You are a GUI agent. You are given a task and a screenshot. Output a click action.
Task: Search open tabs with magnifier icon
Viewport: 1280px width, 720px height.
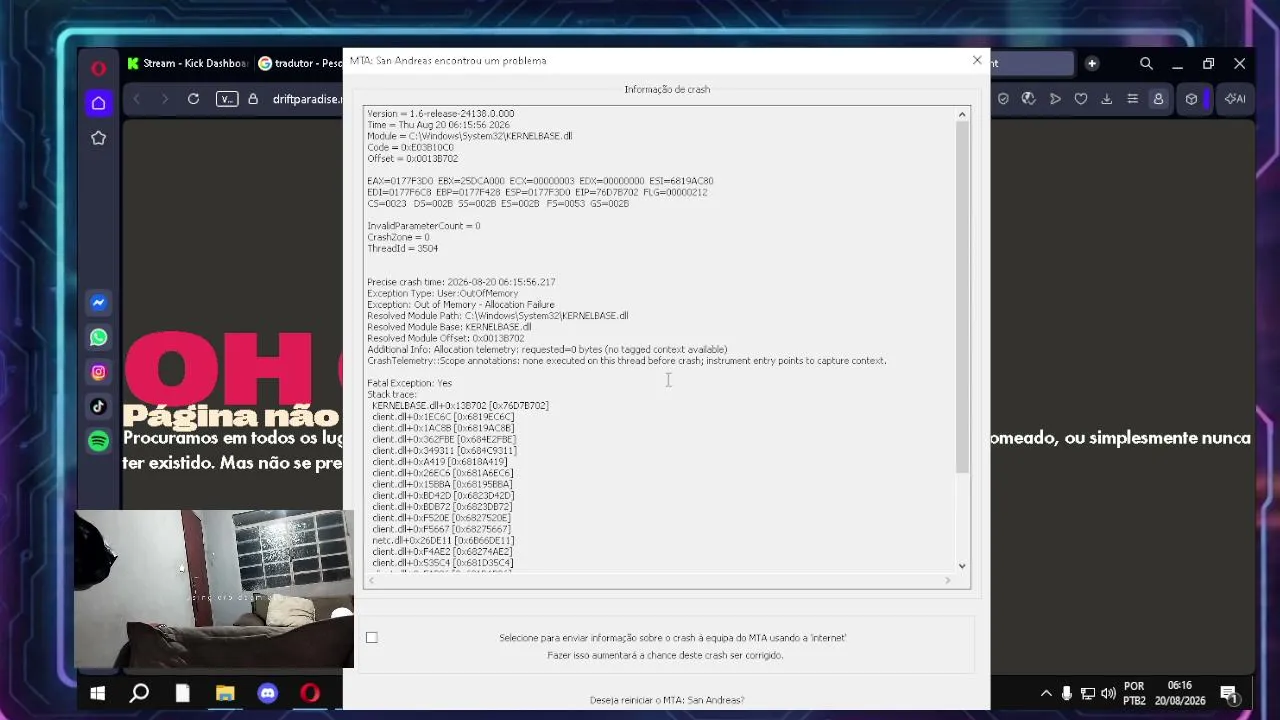coord(1146,63)
